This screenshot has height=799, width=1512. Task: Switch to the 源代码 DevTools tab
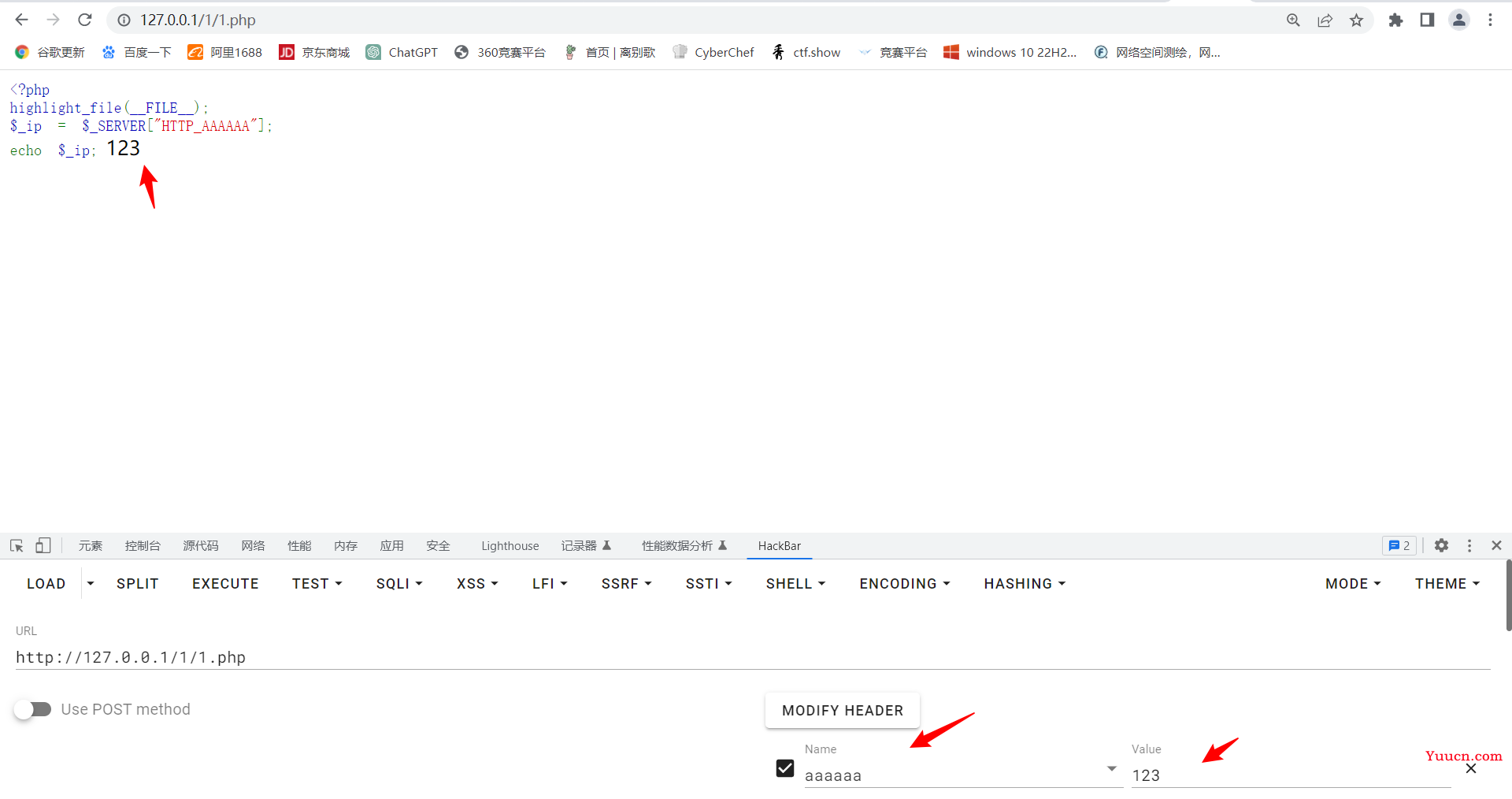tap(201, 545)
